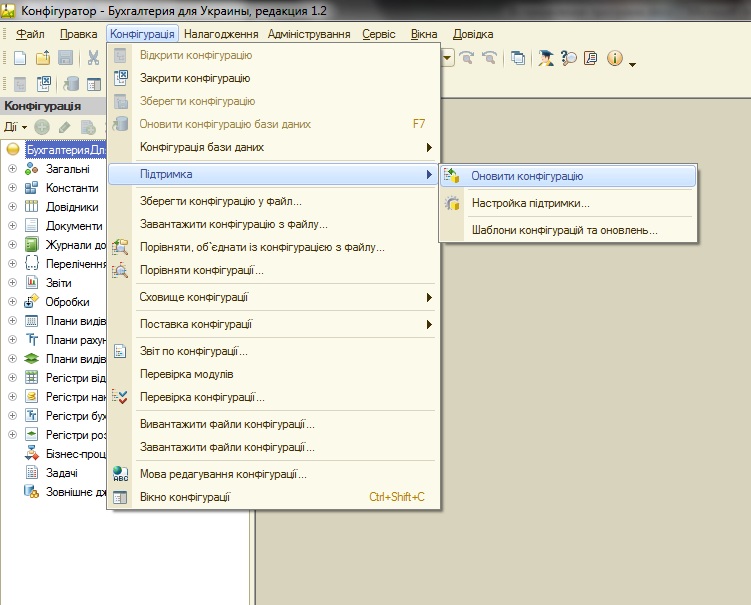Click the pencil edit icon in Конфігурація panel
Screen dimensions: 751x605
click(x=64, y=127)
